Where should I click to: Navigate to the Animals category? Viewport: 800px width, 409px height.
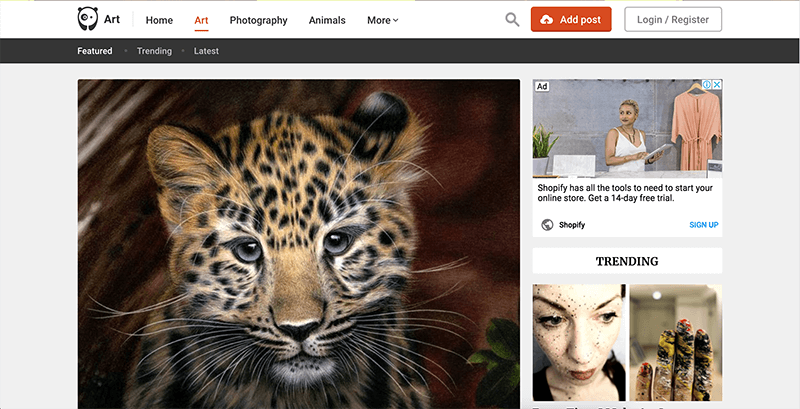click(327, 20)
